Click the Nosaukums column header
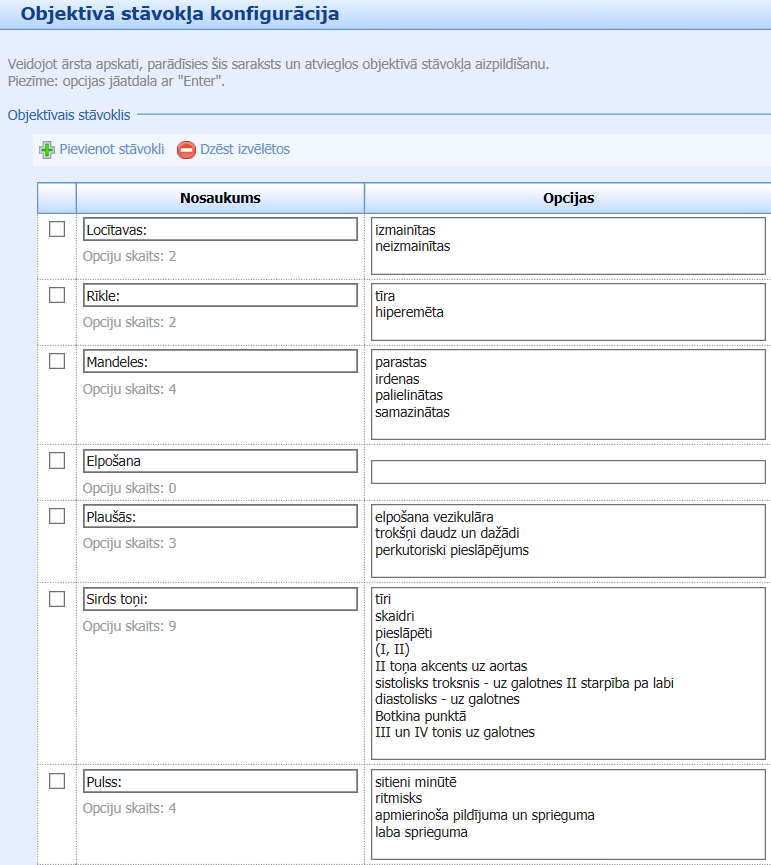 (220, 198)
